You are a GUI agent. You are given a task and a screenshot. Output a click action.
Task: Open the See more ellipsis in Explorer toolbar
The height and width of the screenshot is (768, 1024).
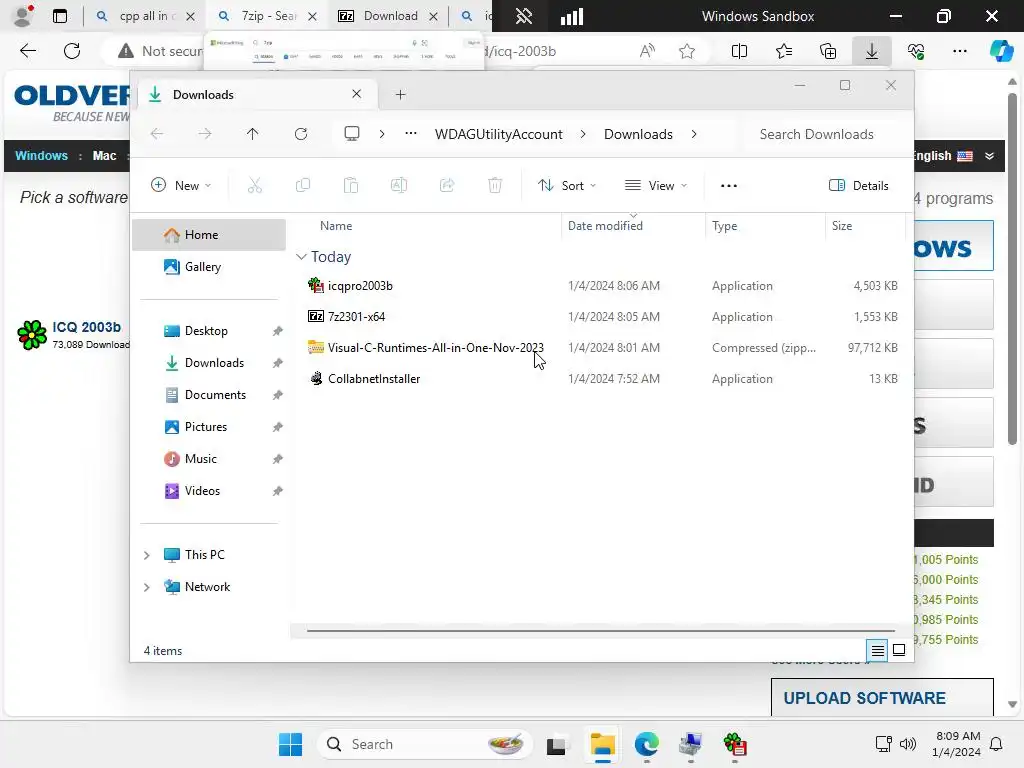[x=729, y=185]
